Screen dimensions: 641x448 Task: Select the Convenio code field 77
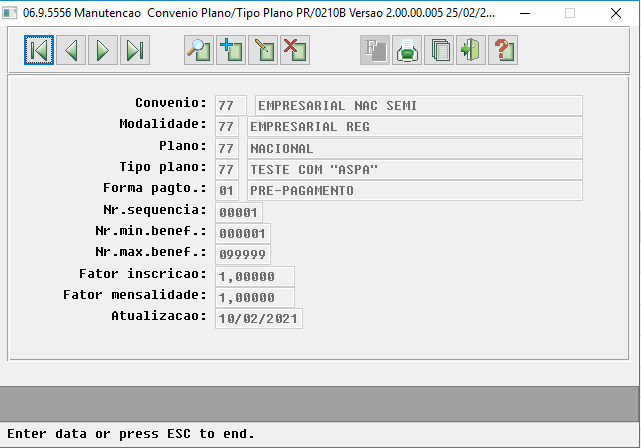[x=231, y=106]
